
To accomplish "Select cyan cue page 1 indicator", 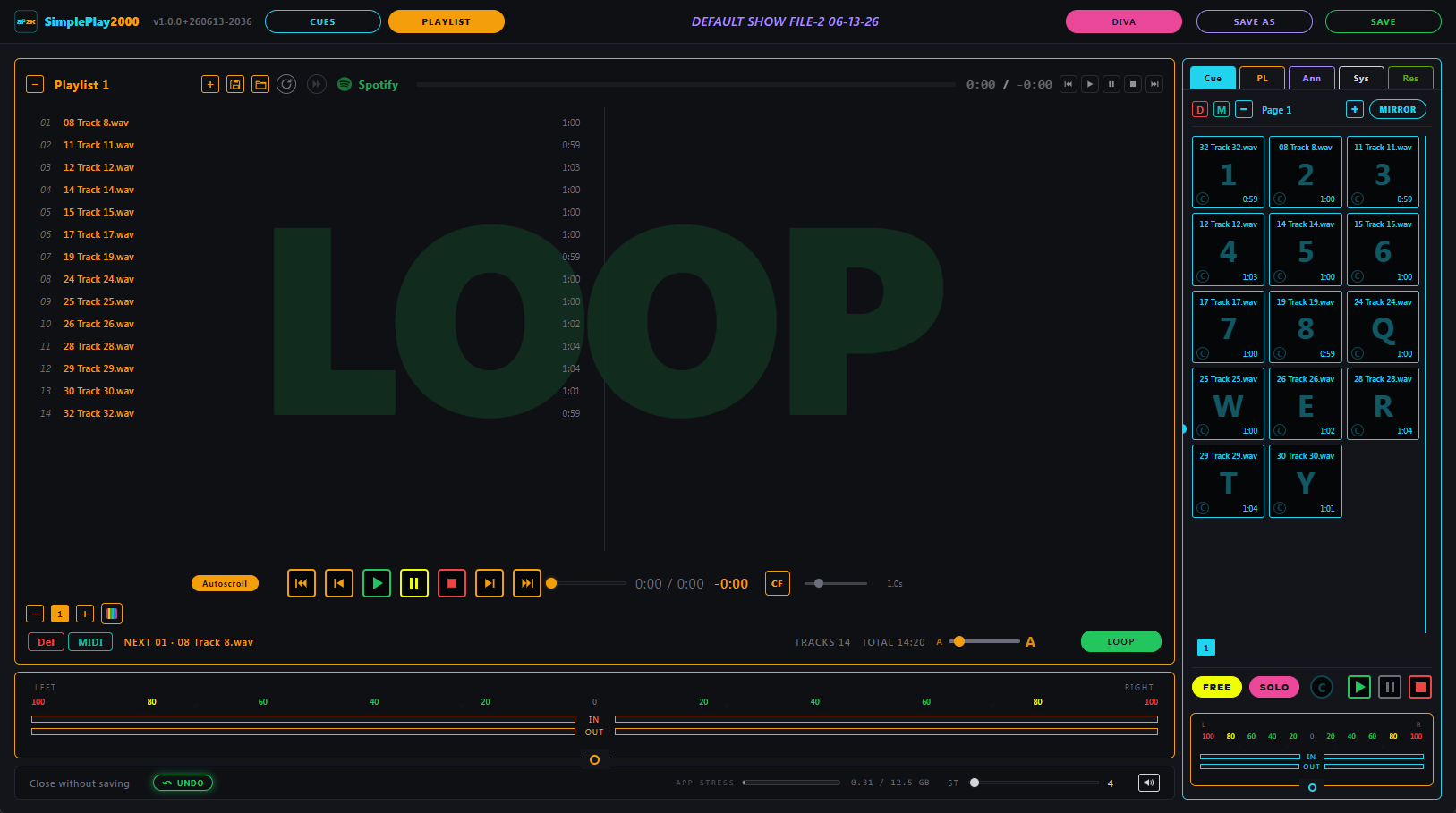I will [x=1206, y=648].
